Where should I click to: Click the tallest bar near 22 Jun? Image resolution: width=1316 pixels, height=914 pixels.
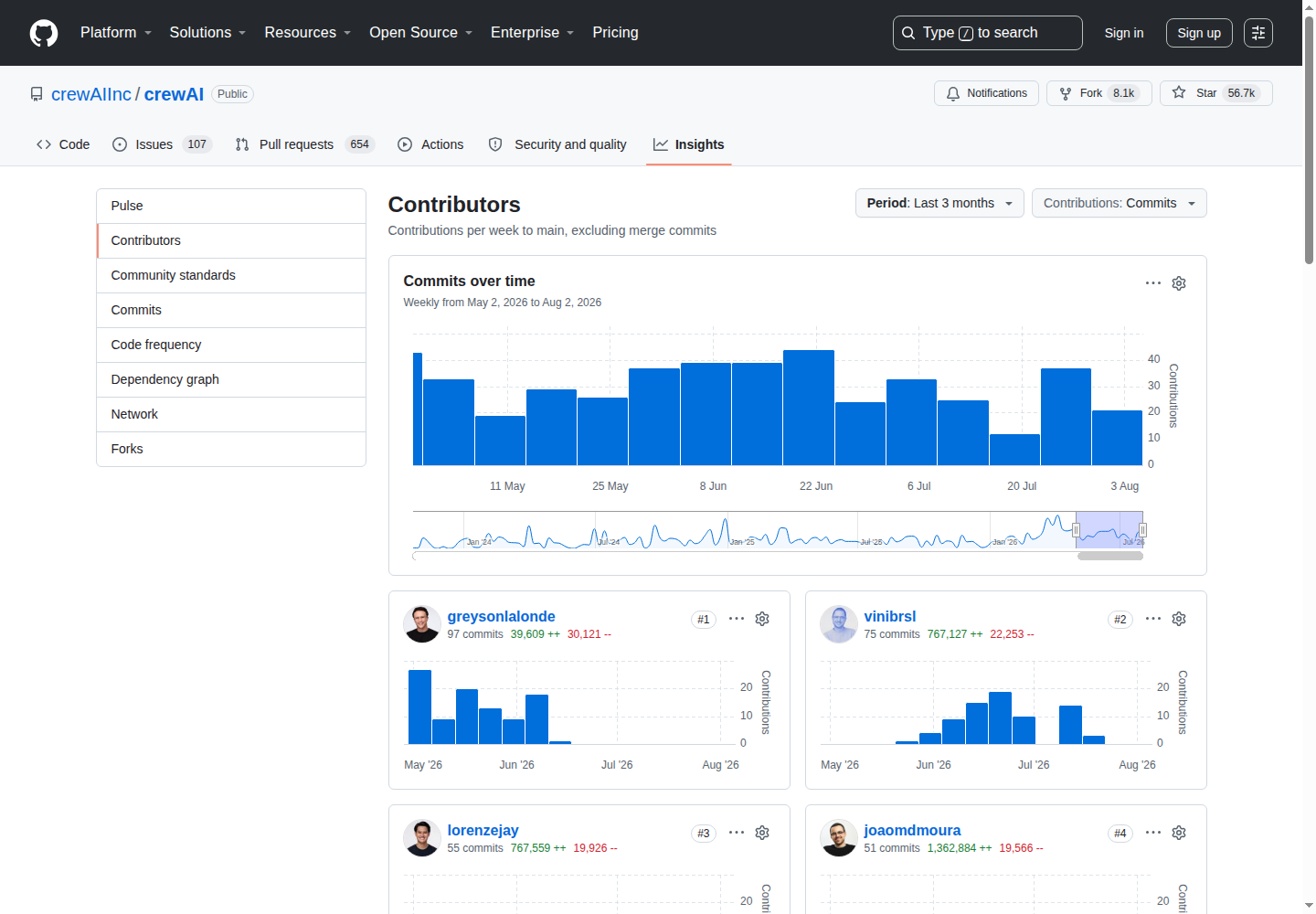pos(809,408)
